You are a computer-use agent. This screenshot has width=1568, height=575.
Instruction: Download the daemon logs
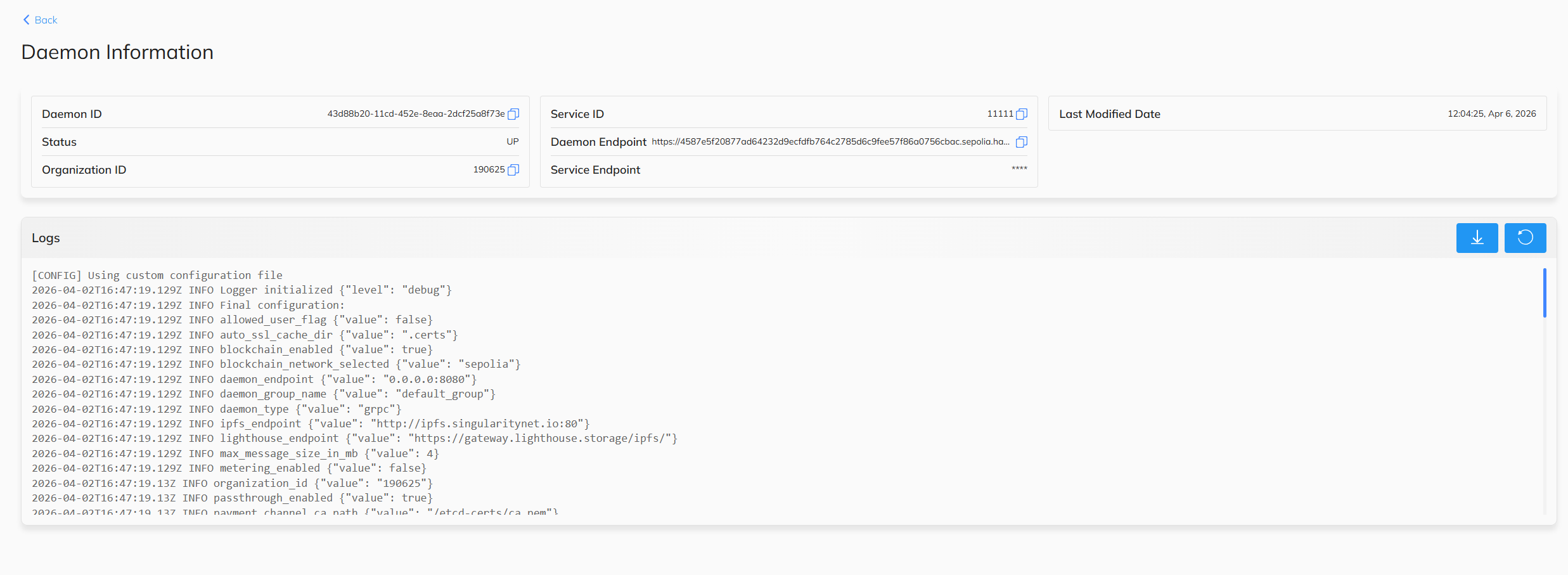coord(1477,238)
